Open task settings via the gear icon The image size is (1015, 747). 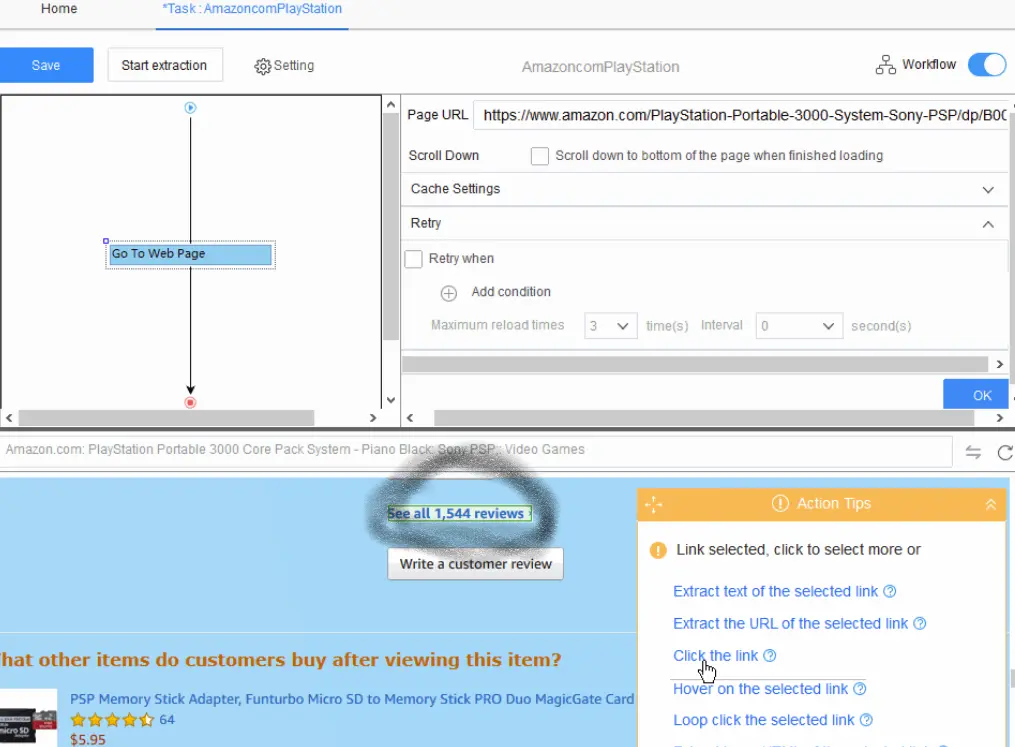[263, 65]
